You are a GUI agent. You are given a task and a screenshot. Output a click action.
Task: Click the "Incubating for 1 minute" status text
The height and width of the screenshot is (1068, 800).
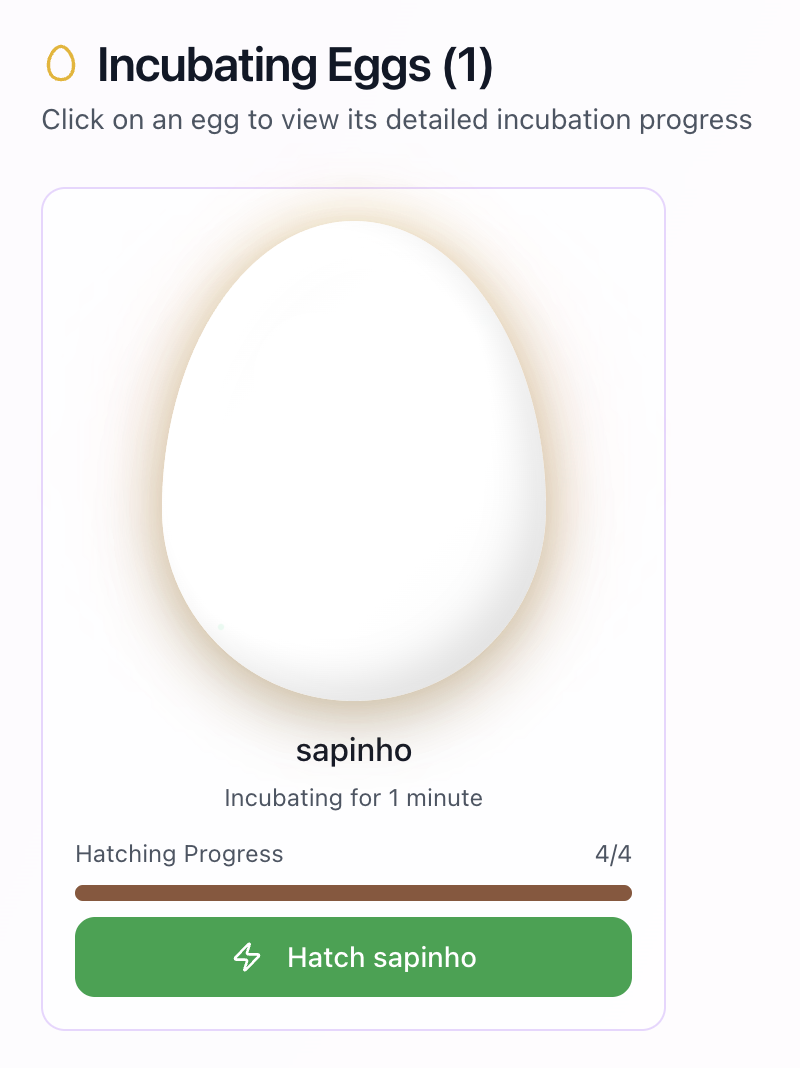353,798
